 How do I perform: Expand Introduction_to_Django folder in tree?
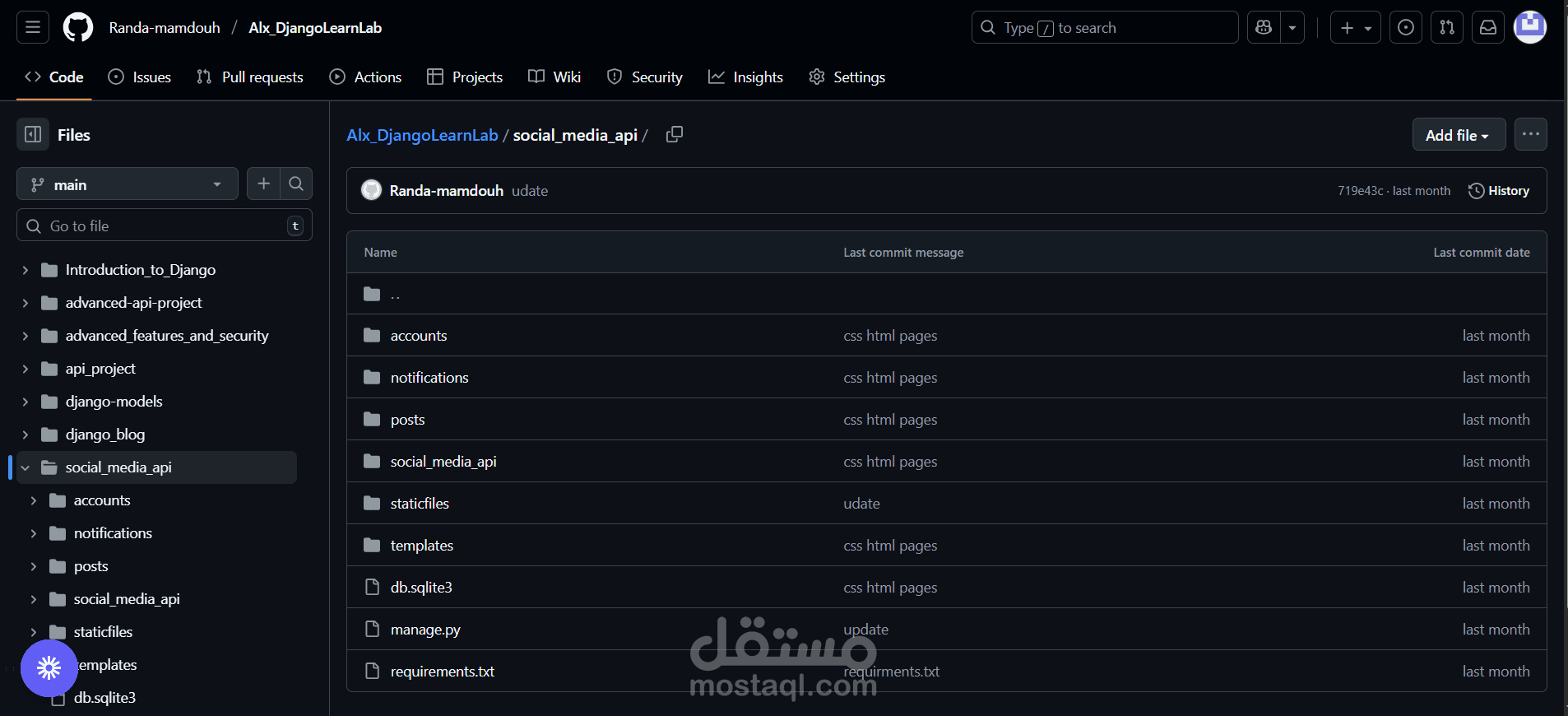[25, 270]
